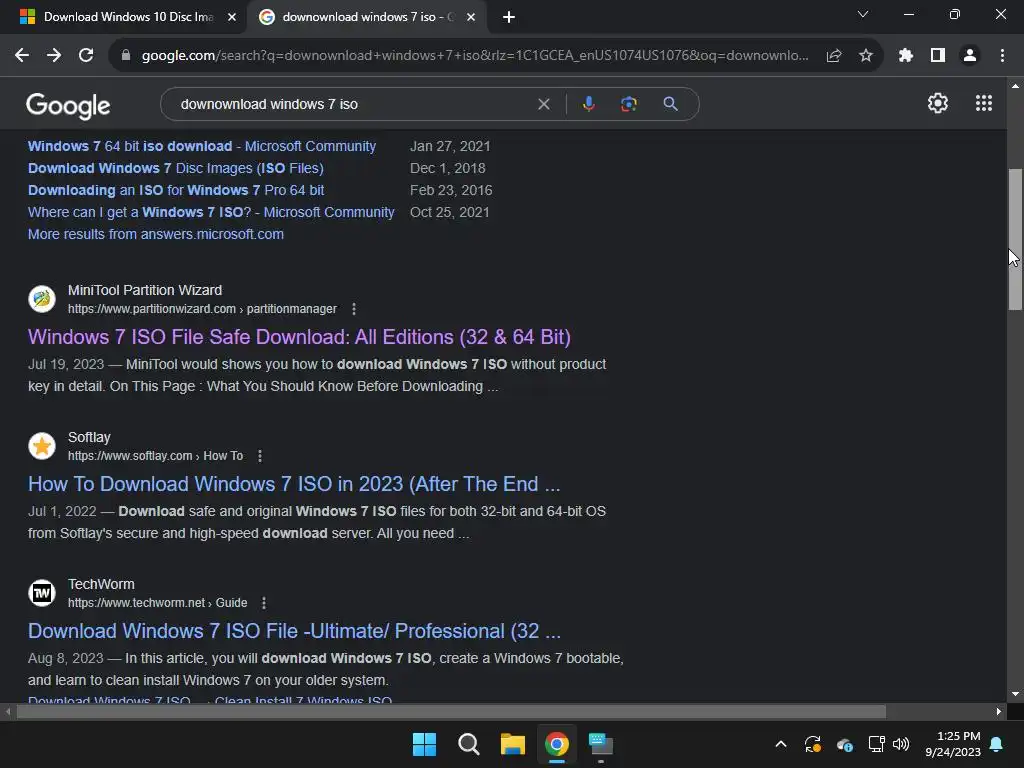
Task: Click the site lock icon in the address bar
Action: click(125, 56)
